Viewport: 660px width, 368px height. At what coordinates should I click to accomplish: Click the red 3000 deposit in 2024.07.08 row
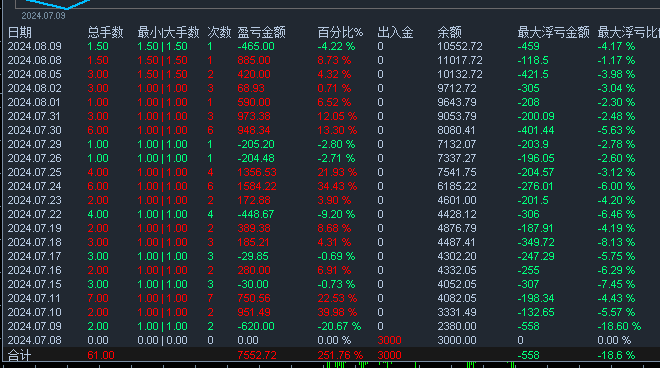coord(389,340)
